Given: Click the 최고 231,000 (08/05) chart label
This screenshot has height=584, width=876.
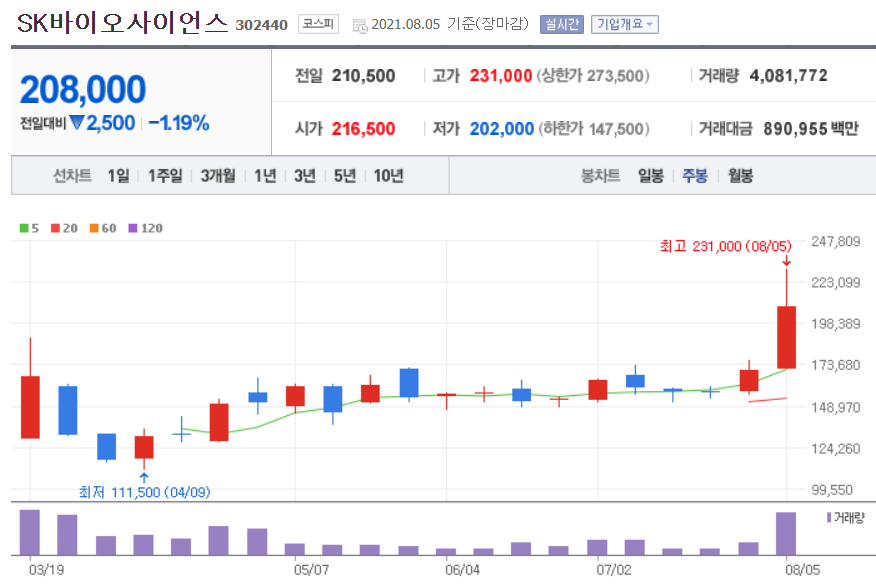Looking at the screenshot, I should coord(726,246).
